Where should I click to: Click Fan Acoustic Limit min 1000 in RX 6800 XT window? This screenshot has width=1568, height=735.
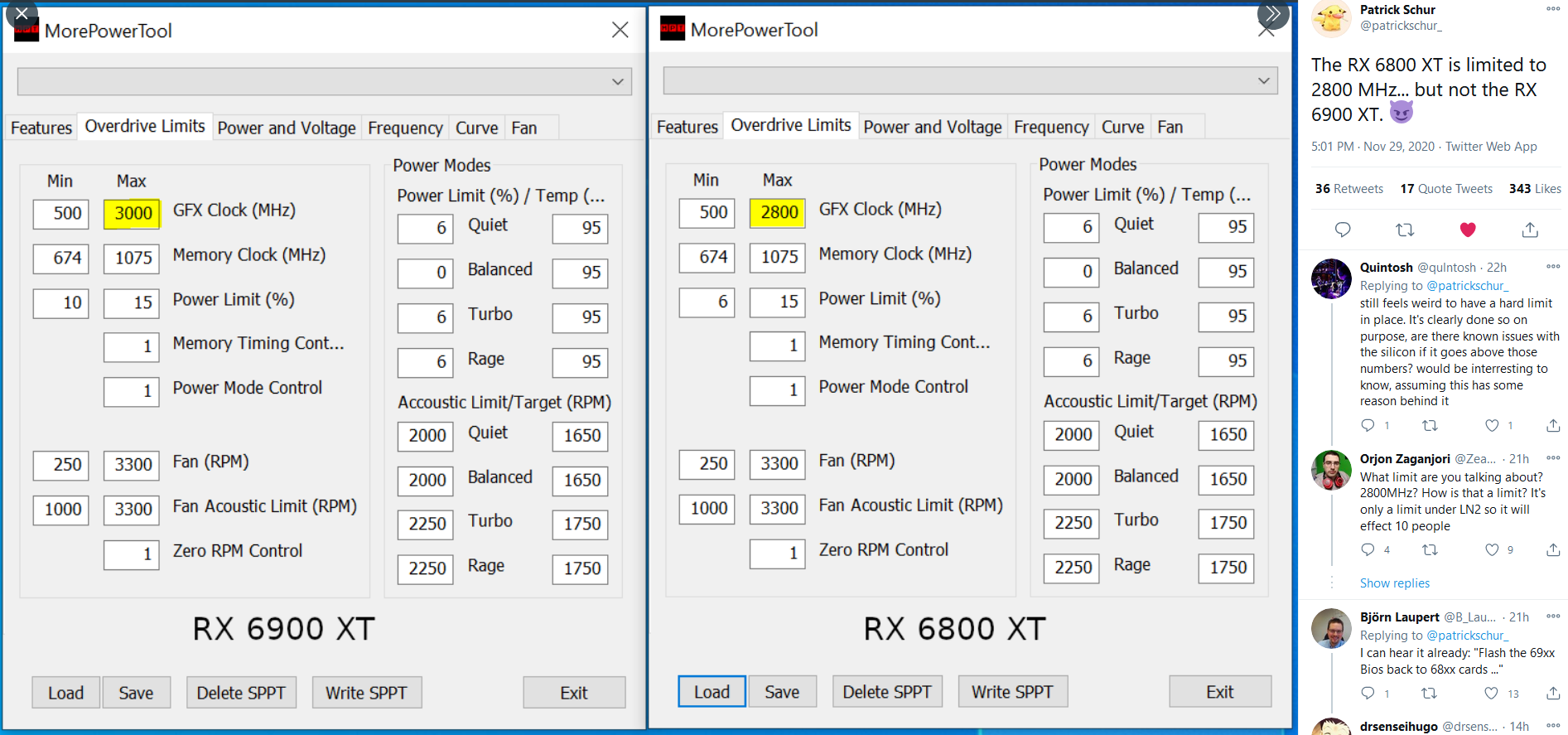point(707,509)
